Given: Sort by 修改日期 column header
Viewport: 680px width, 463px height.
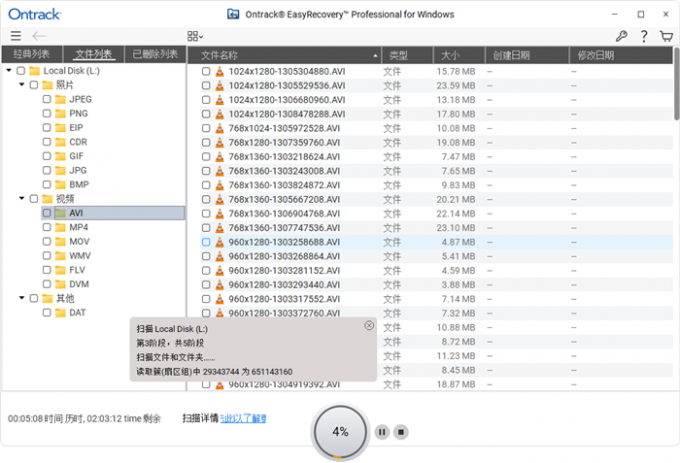Looking at the screenshot, I should coord(621,55).
